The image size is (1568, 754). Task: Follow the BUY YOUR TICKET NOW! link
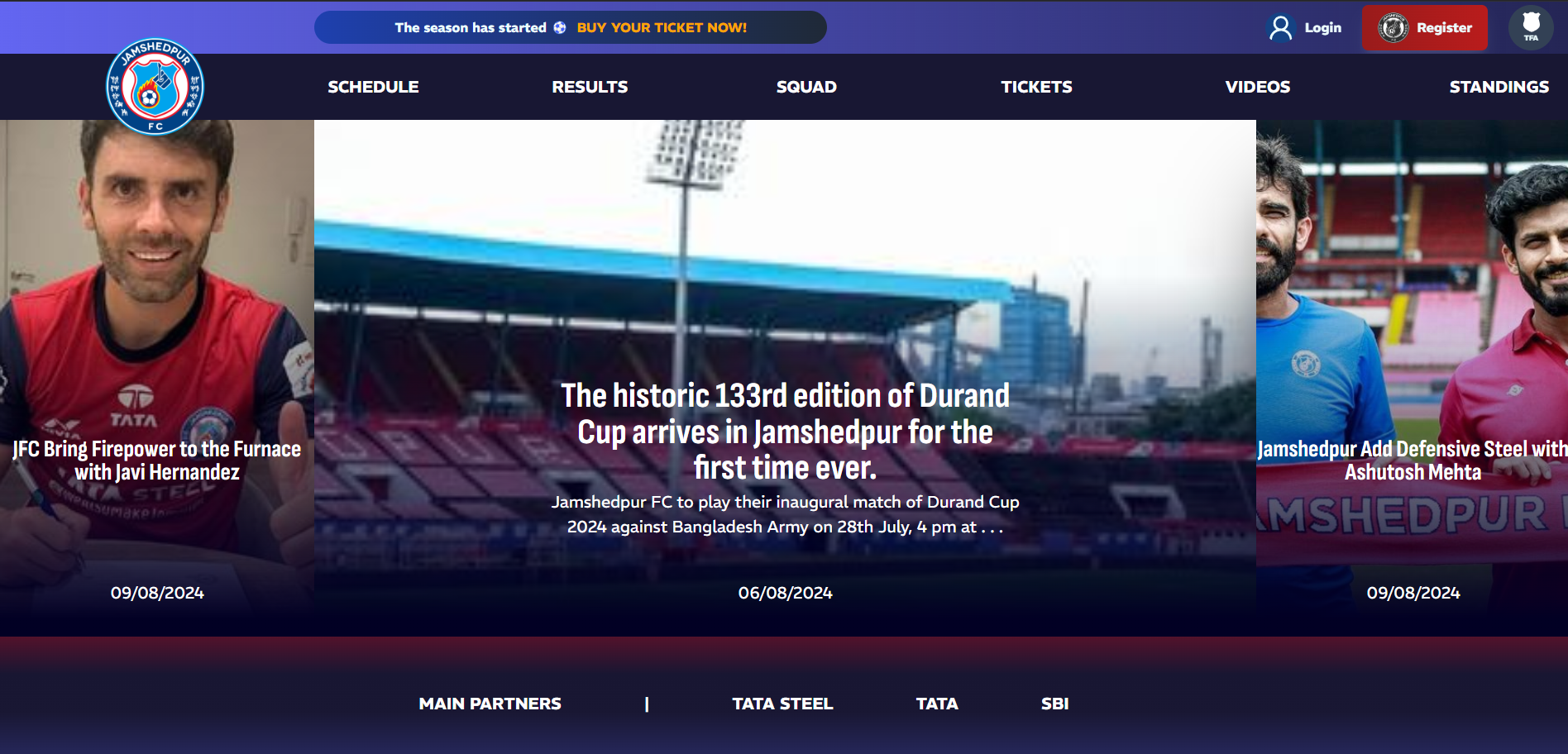[662, 27]
